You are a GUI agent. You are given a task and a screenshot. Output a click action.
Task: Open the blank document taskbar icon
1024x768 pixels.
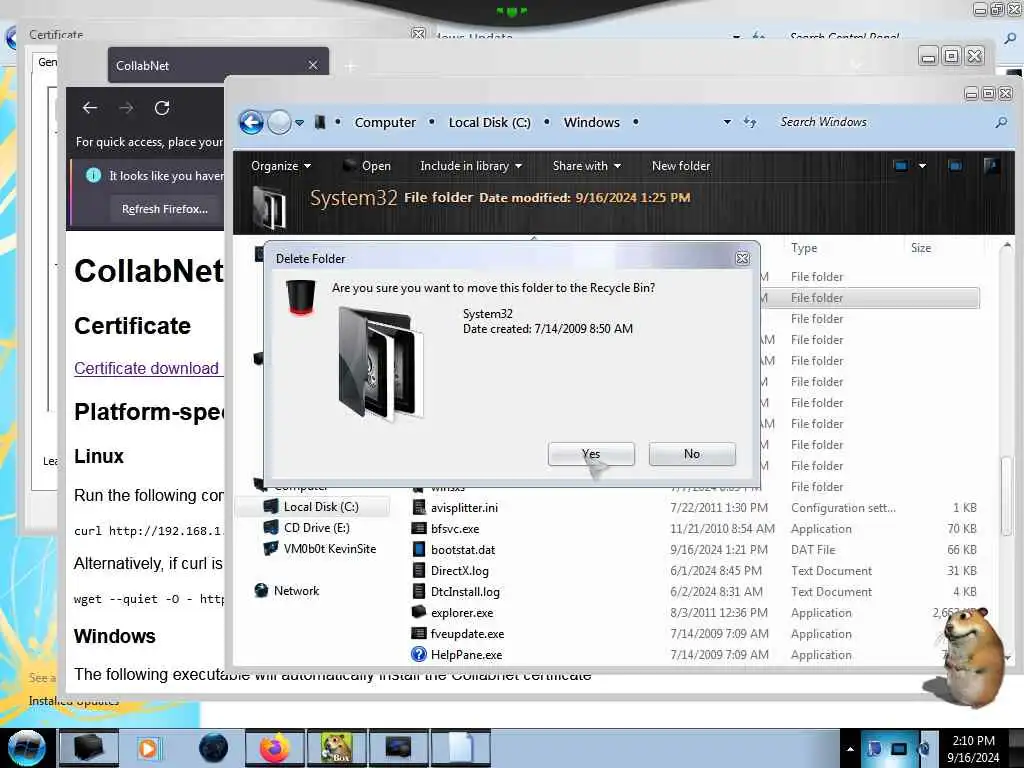pyautogui.click(x=460, y=748)
